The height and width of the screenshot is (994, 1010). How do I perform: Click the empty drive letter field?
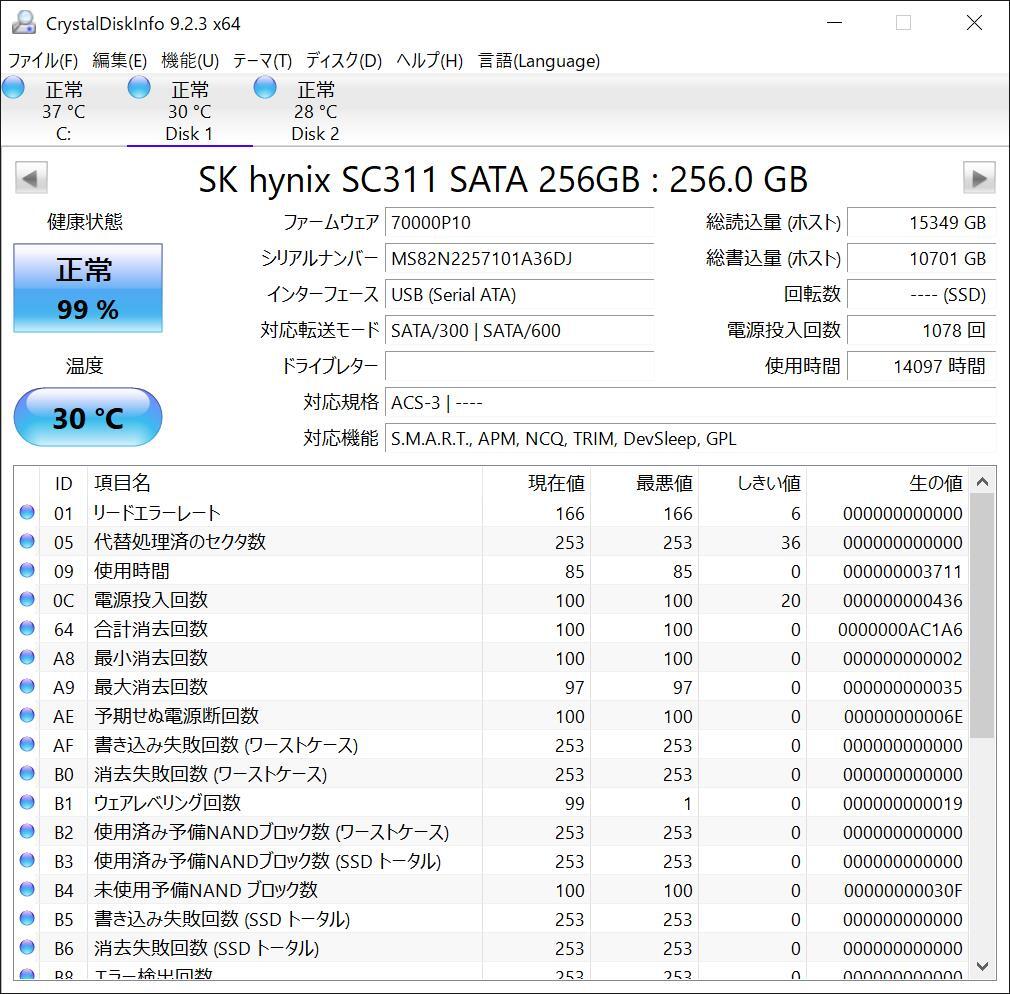coord(519,367)
